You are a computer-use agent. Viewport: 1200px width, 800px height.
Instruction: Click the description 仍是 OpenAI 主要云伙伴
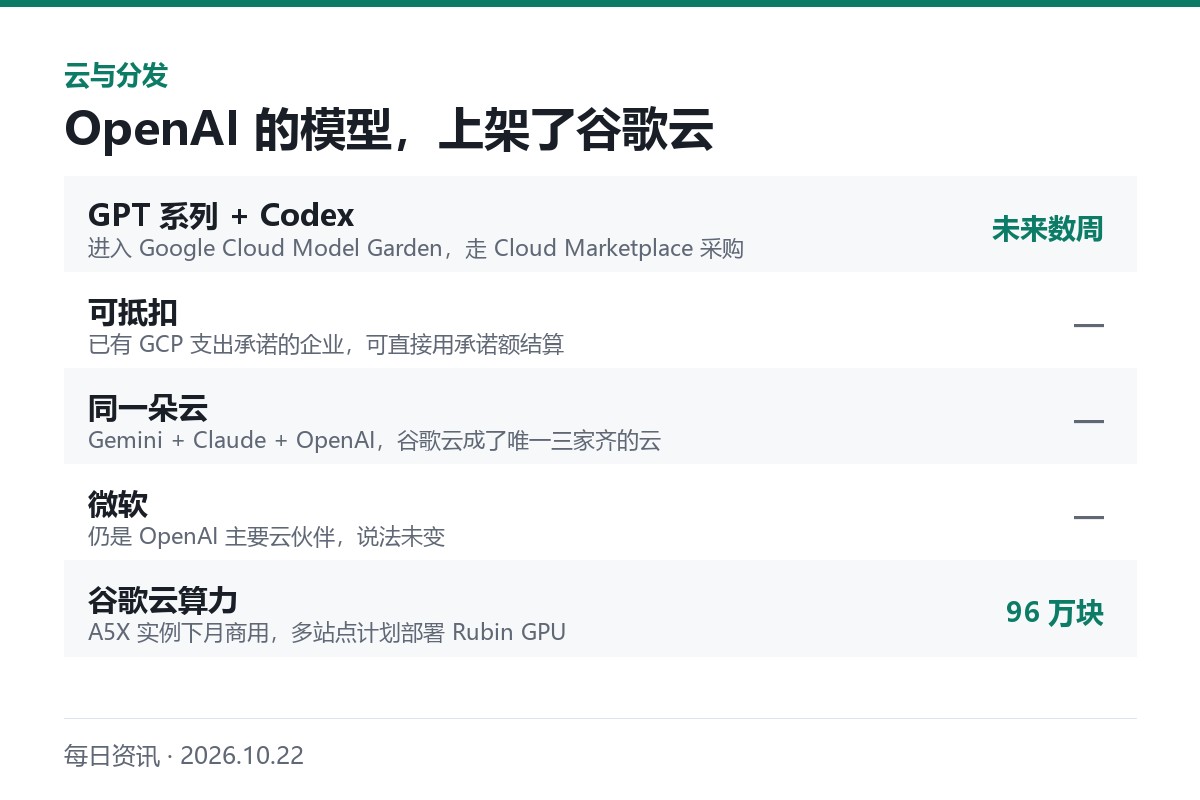pyautogui.click(x=266, y=536)
